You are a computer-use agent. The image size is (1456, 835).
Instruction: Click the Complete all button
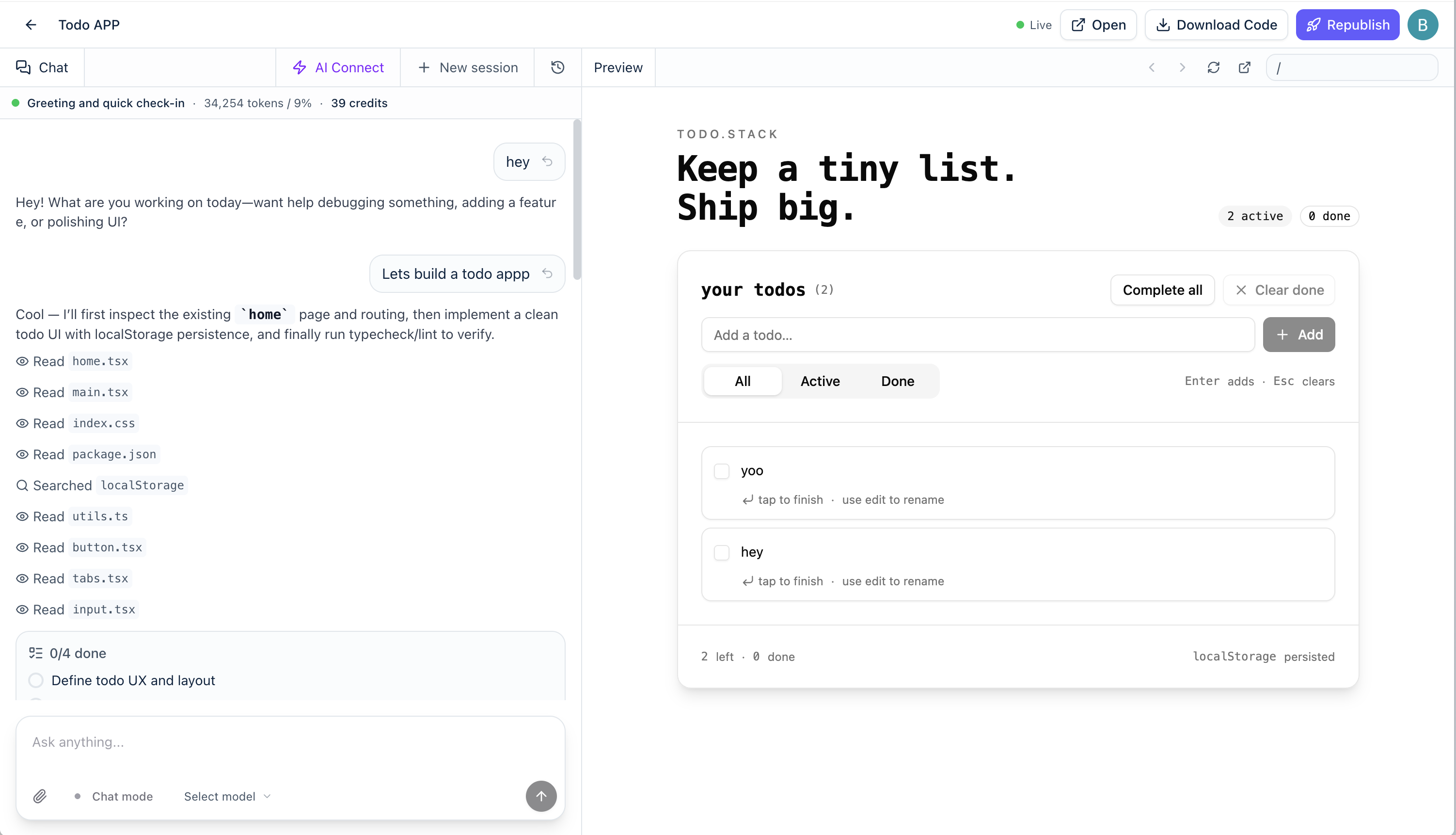tap(1162, 289)
